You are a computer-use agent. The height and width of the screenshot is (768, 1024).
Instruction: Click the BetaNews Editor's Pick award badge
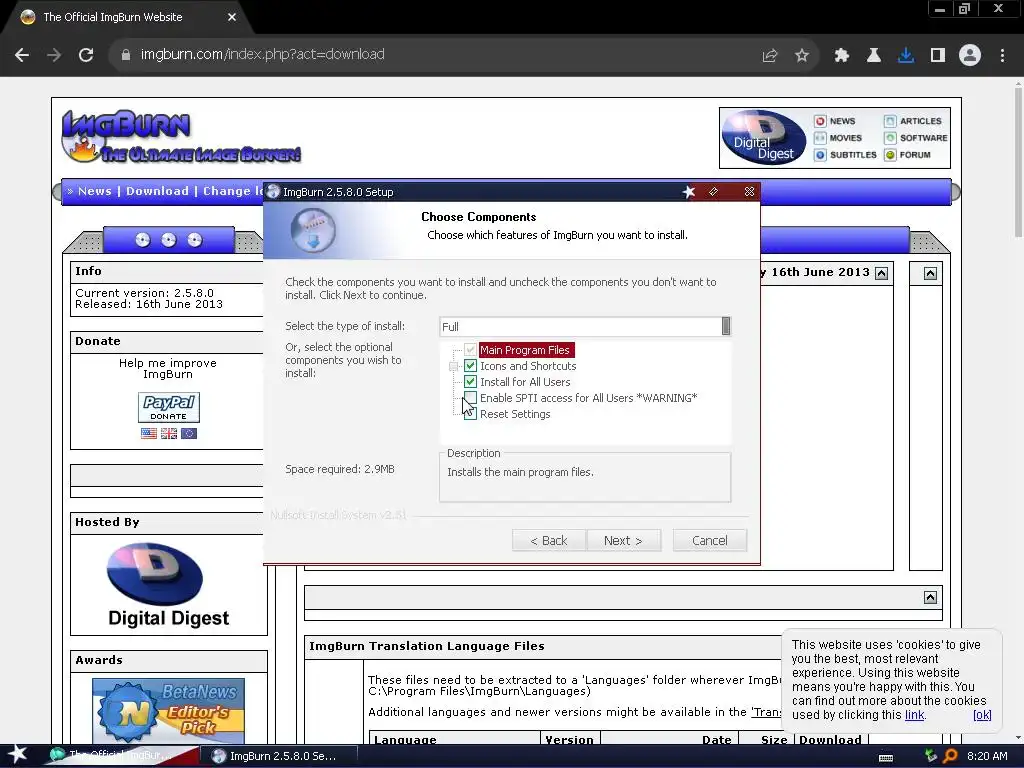coord(168,711)
